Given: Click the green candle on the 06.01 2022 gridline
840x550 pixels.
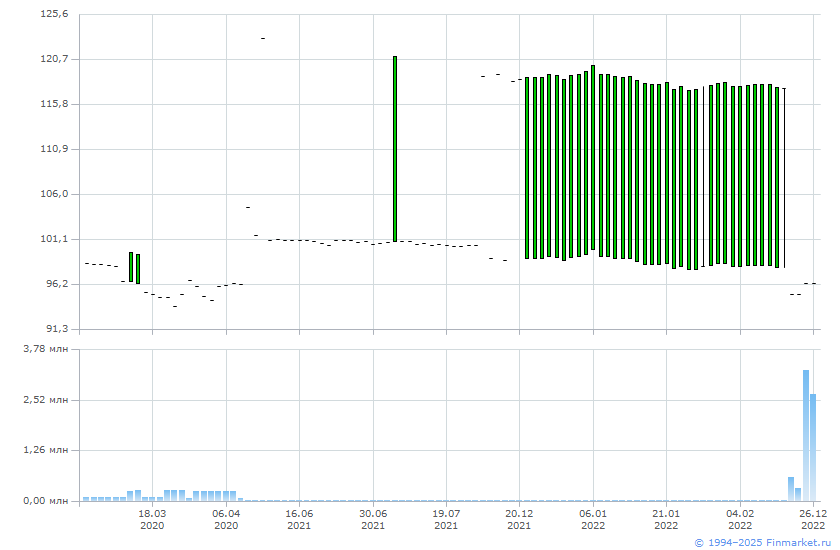Looking at the screenshot, I should 593,157.
